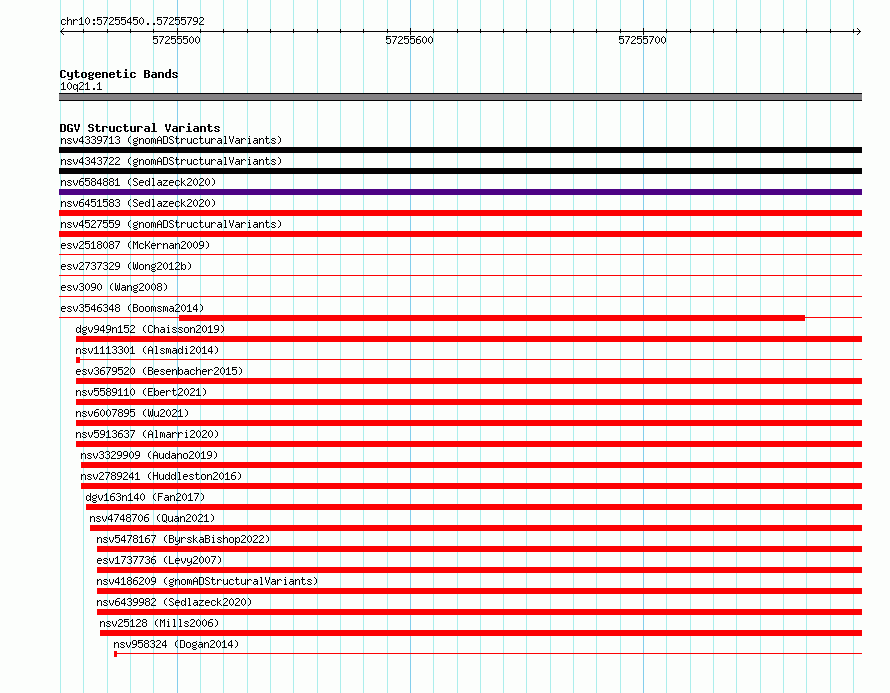Select the red bar under nsv25128 Mills2006

481,633
